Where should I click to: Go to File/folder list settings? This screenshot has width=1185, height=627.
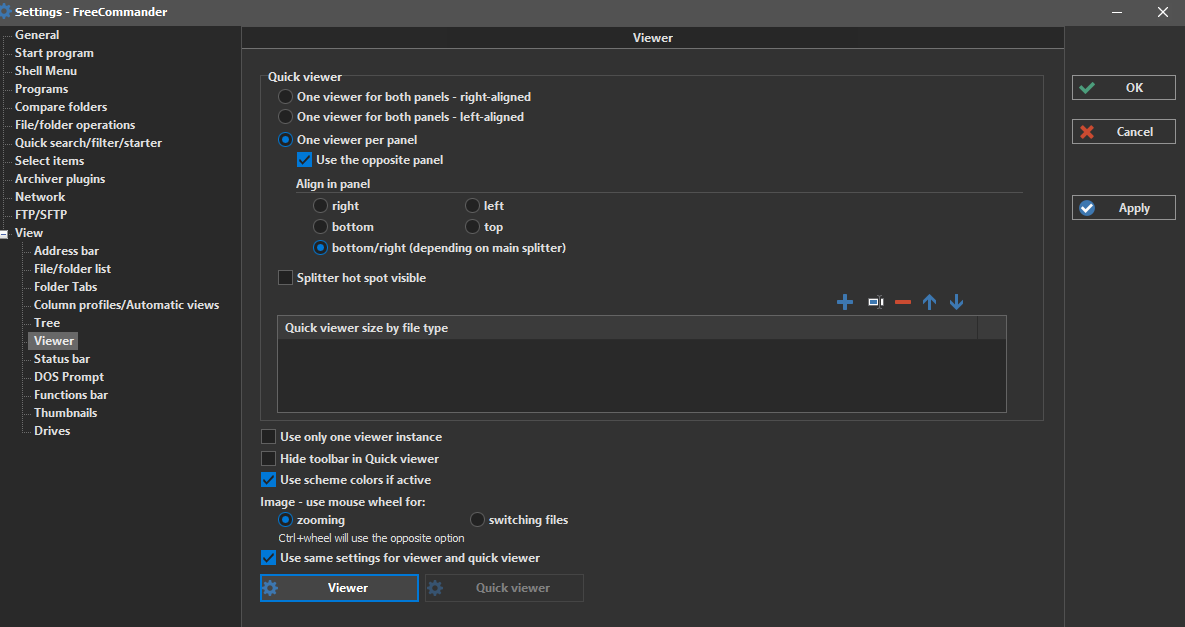coord(73,269)
